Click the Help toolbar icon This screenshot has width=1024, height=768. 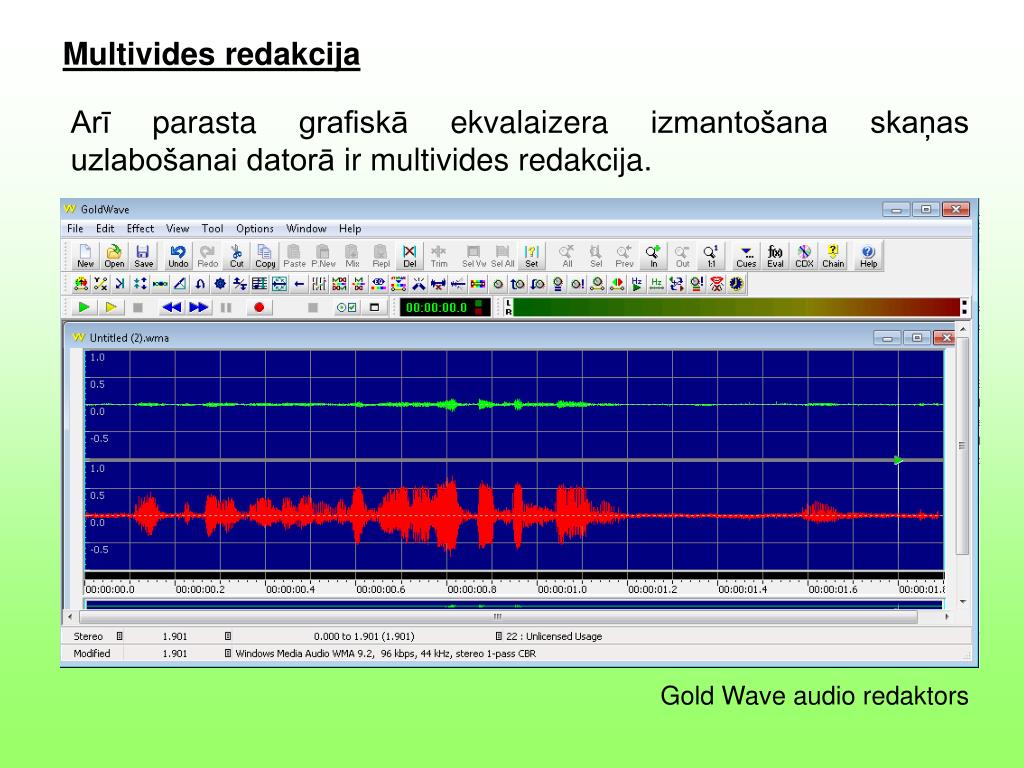[868, 255]
